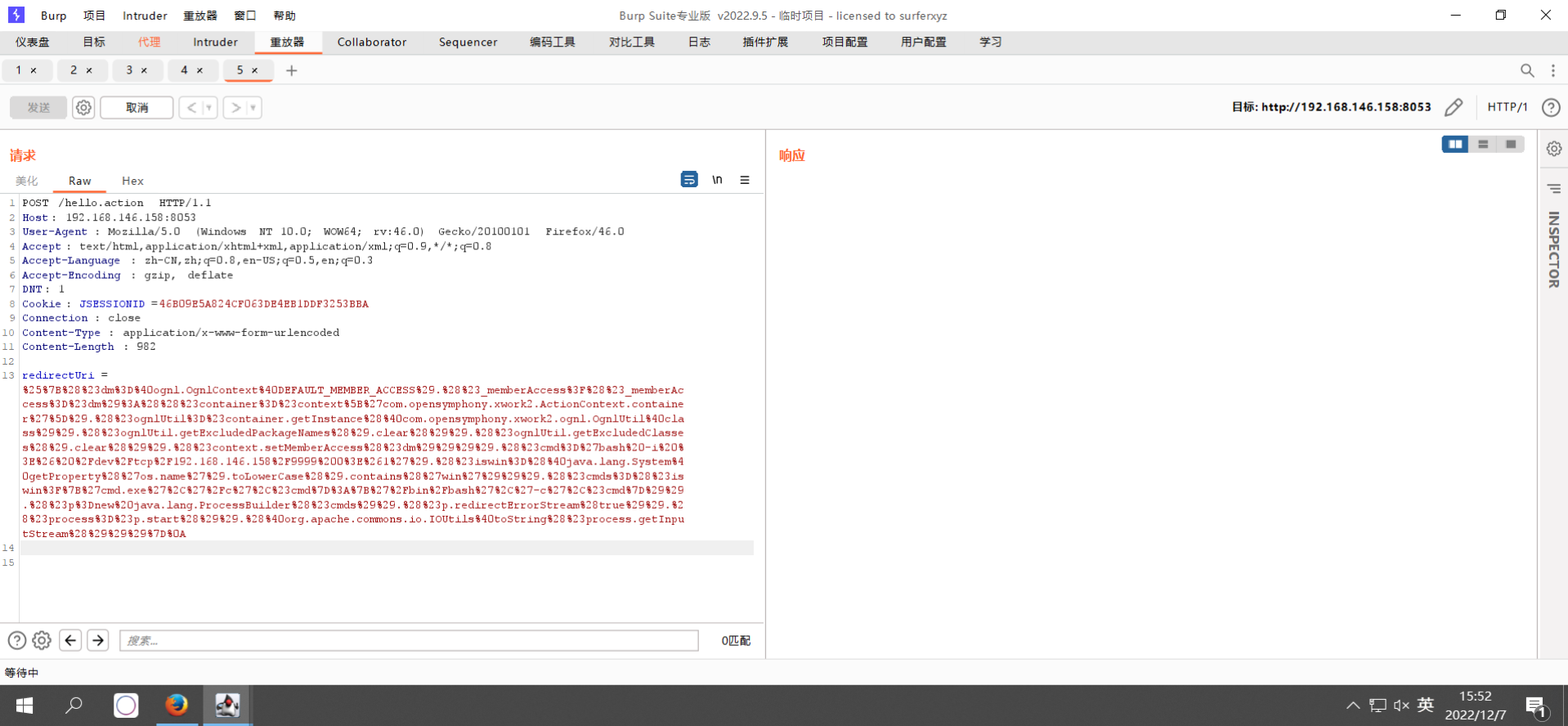
Task: Go forward to next request in history
Action: (235, 107)
